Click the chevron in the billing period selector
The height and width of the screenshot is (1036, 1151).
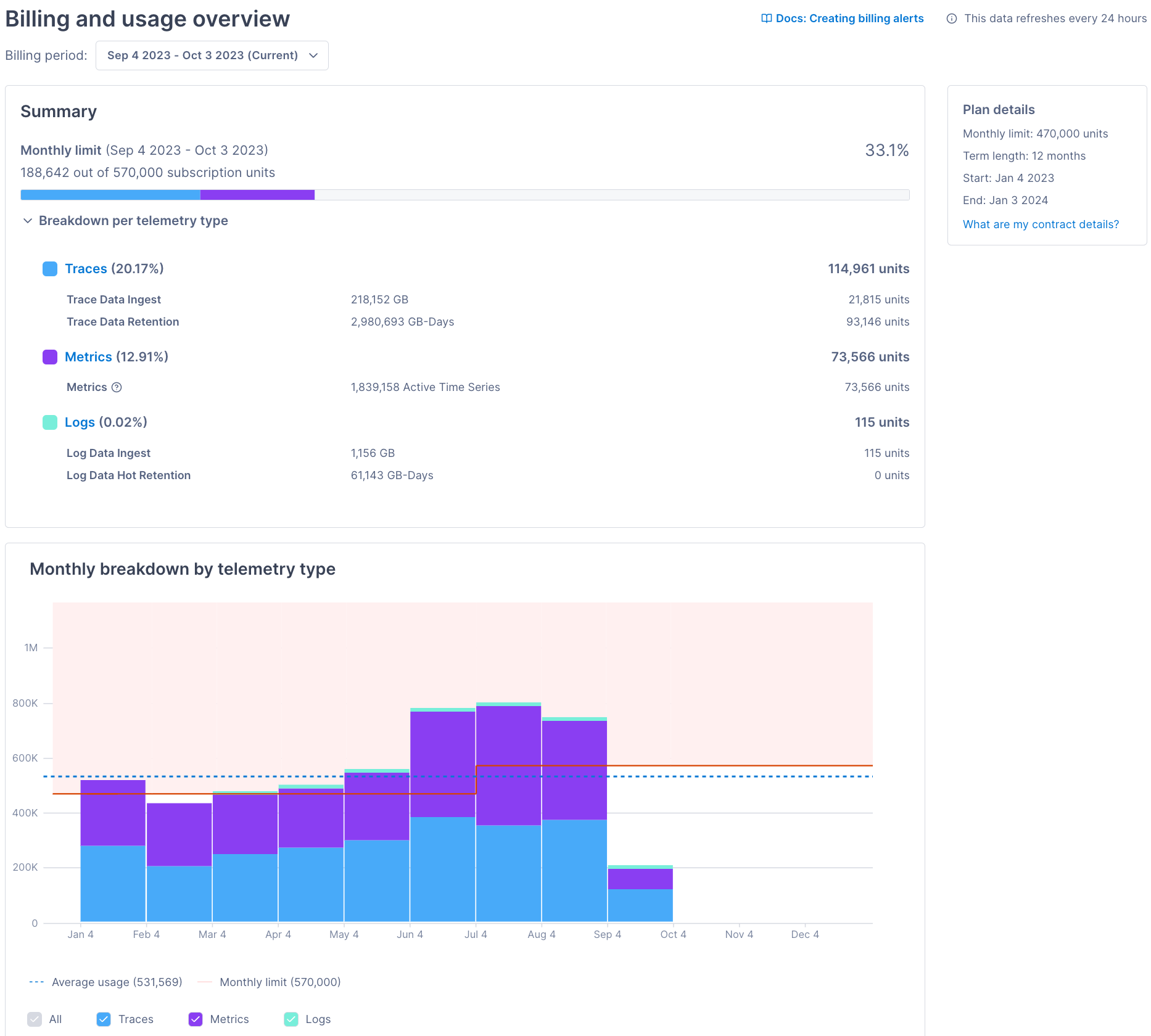313,55
